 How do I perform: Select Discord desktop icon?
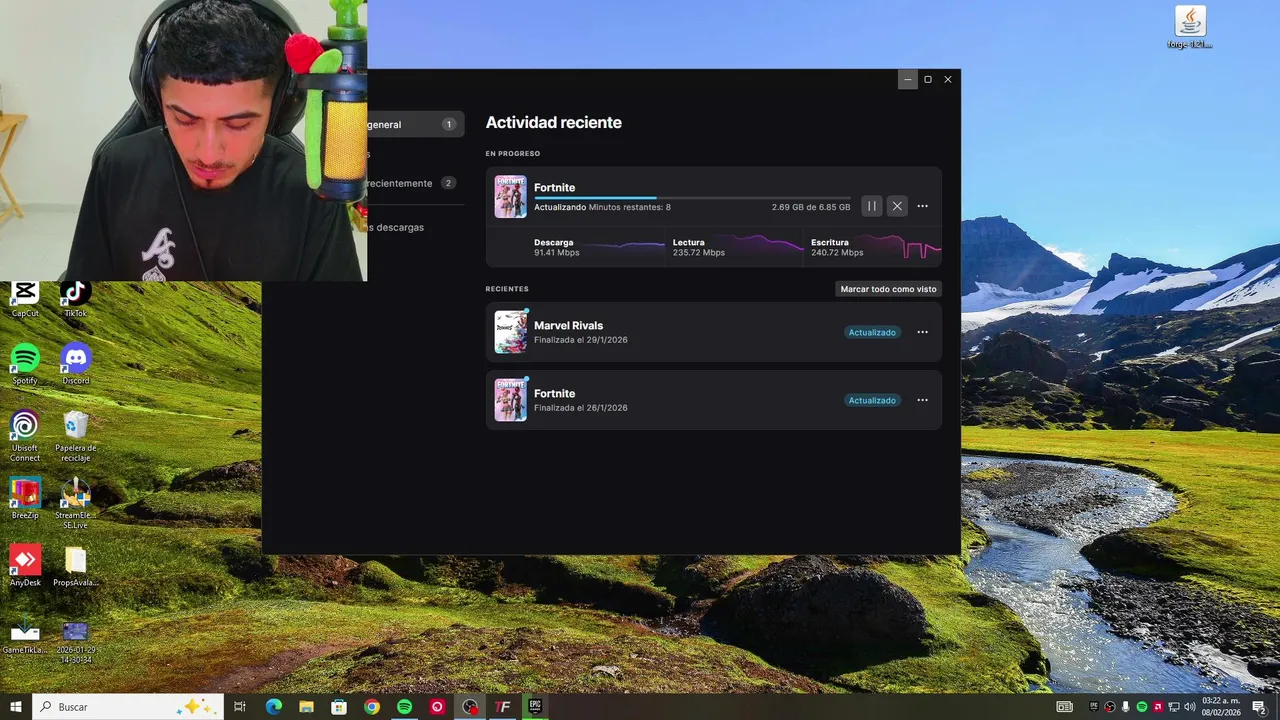(75, 364)
